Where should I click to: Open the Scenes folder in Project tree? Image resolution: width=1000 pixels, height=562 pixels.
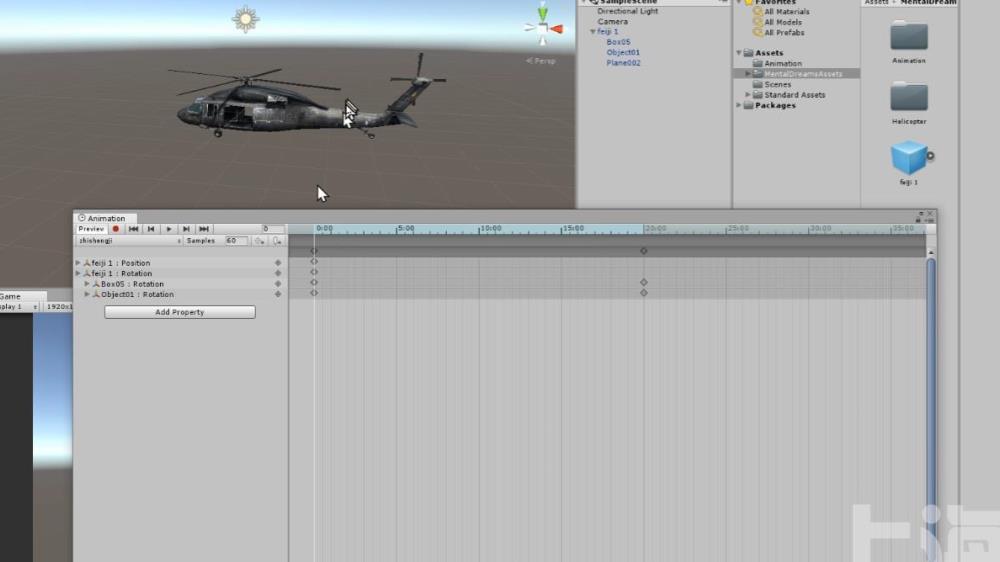pos(777,84)
